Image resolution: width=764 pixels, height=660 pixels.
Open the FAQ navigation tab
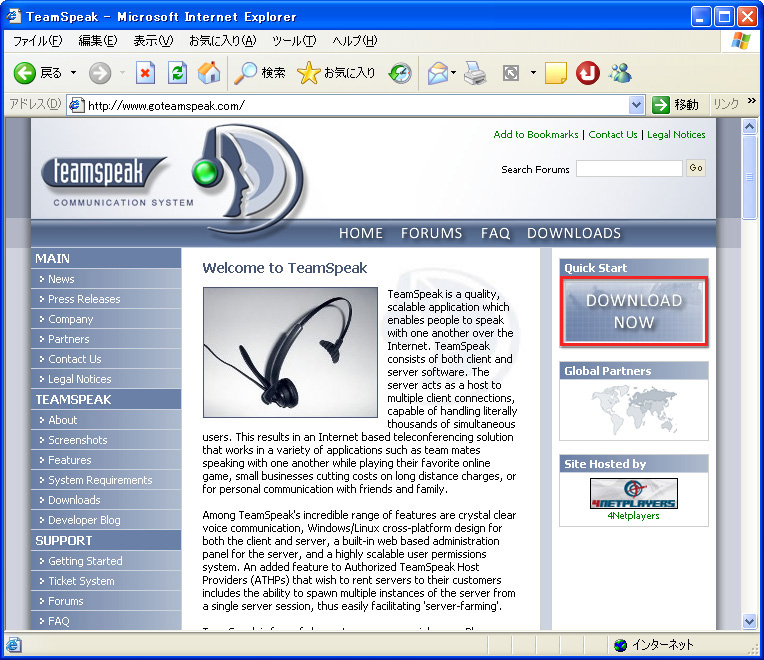coord(495,233)
